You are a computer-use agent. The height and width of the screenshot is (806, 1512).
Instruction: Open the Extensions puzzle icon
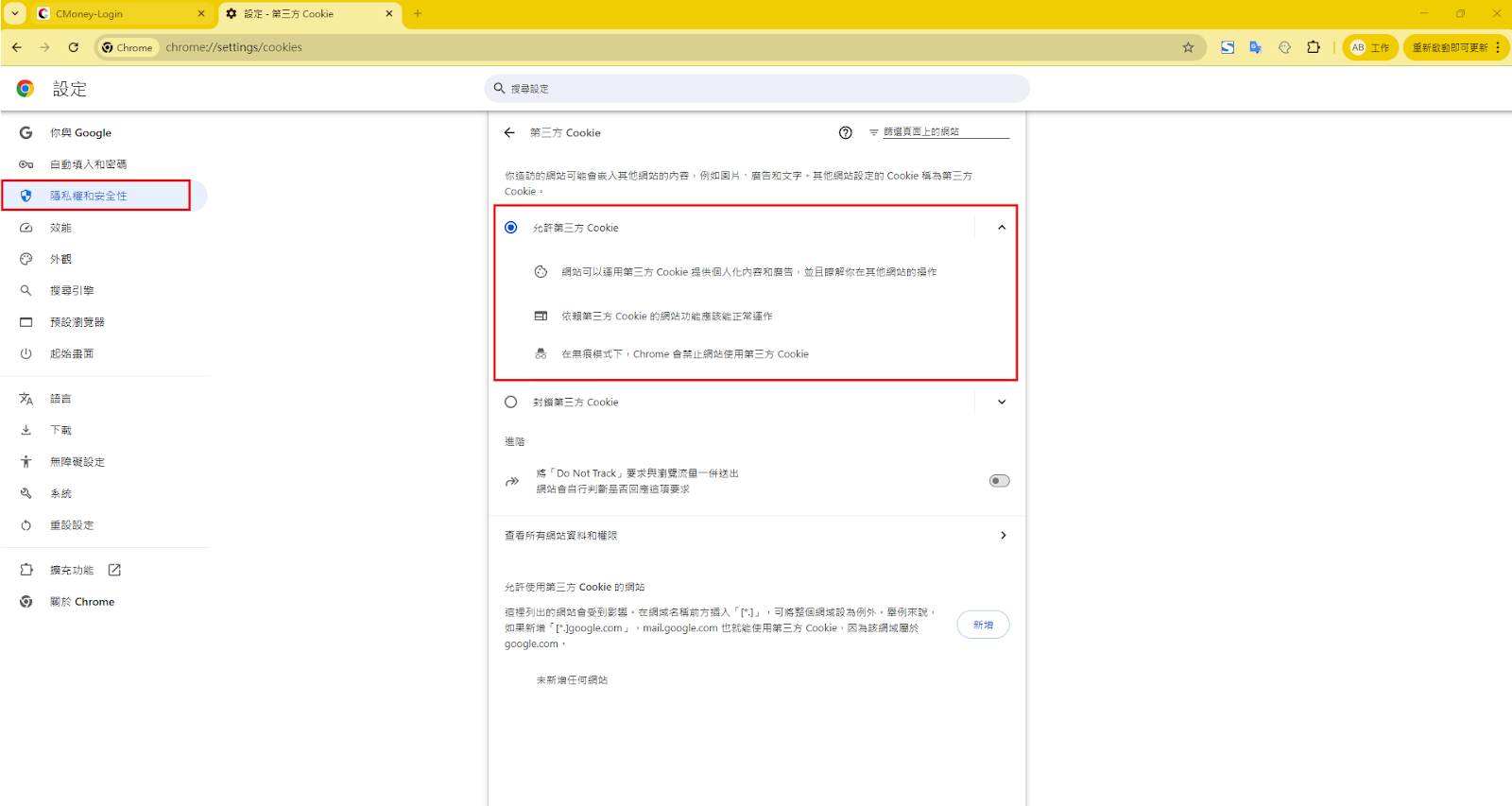(x=1314, y=47)
